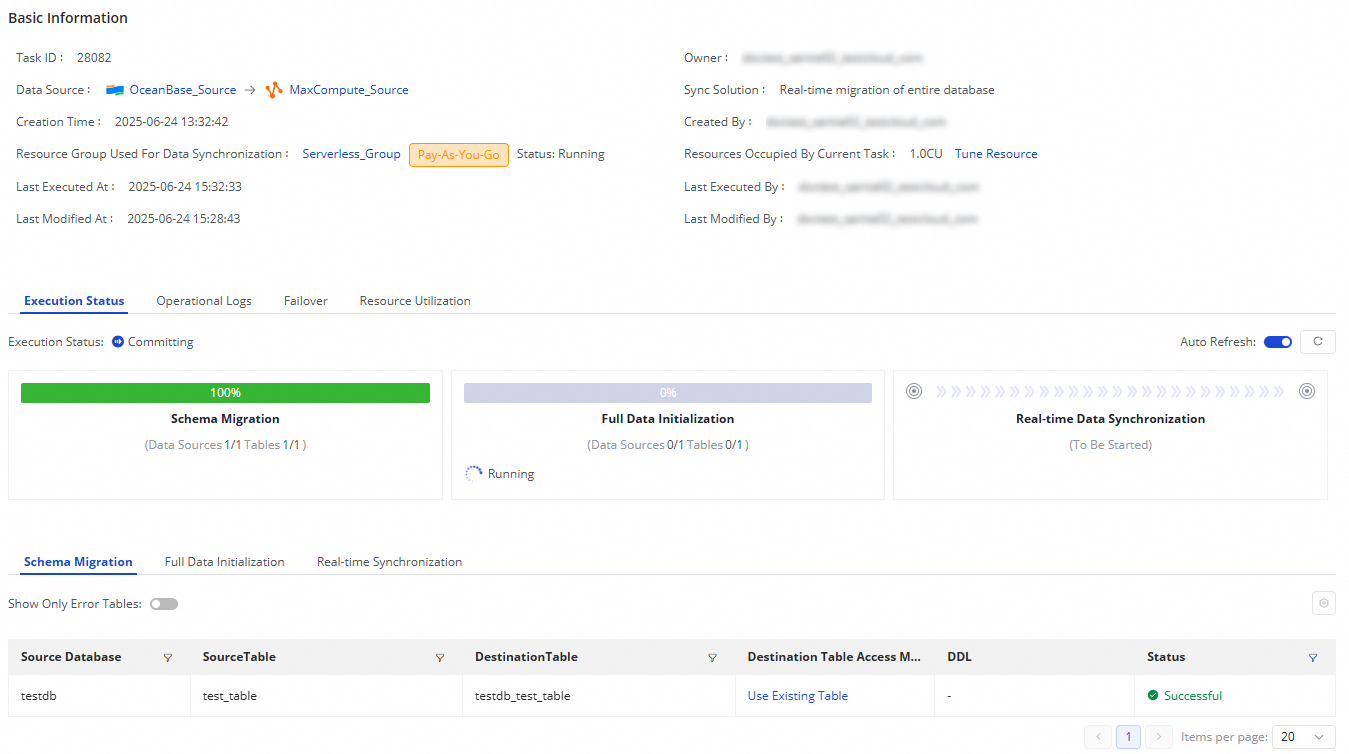Click the Tune Resource link

pos(996,154)
